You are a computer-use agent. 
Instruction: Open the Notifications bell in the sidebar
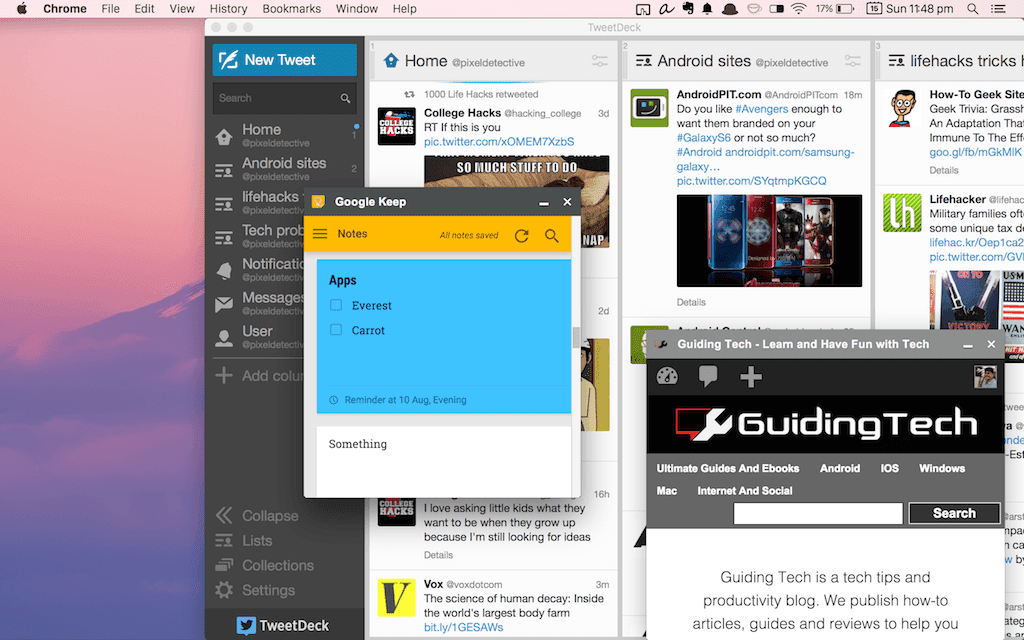pyautogui.click(x=224, y=270)
